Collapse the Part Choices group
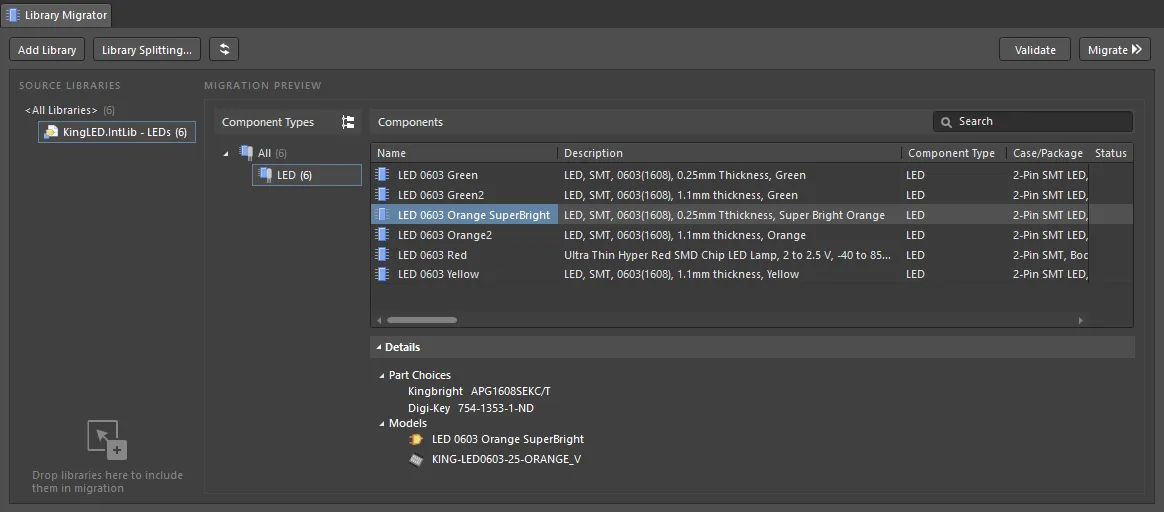The image size is (1164, 512). tap(382, 375)
